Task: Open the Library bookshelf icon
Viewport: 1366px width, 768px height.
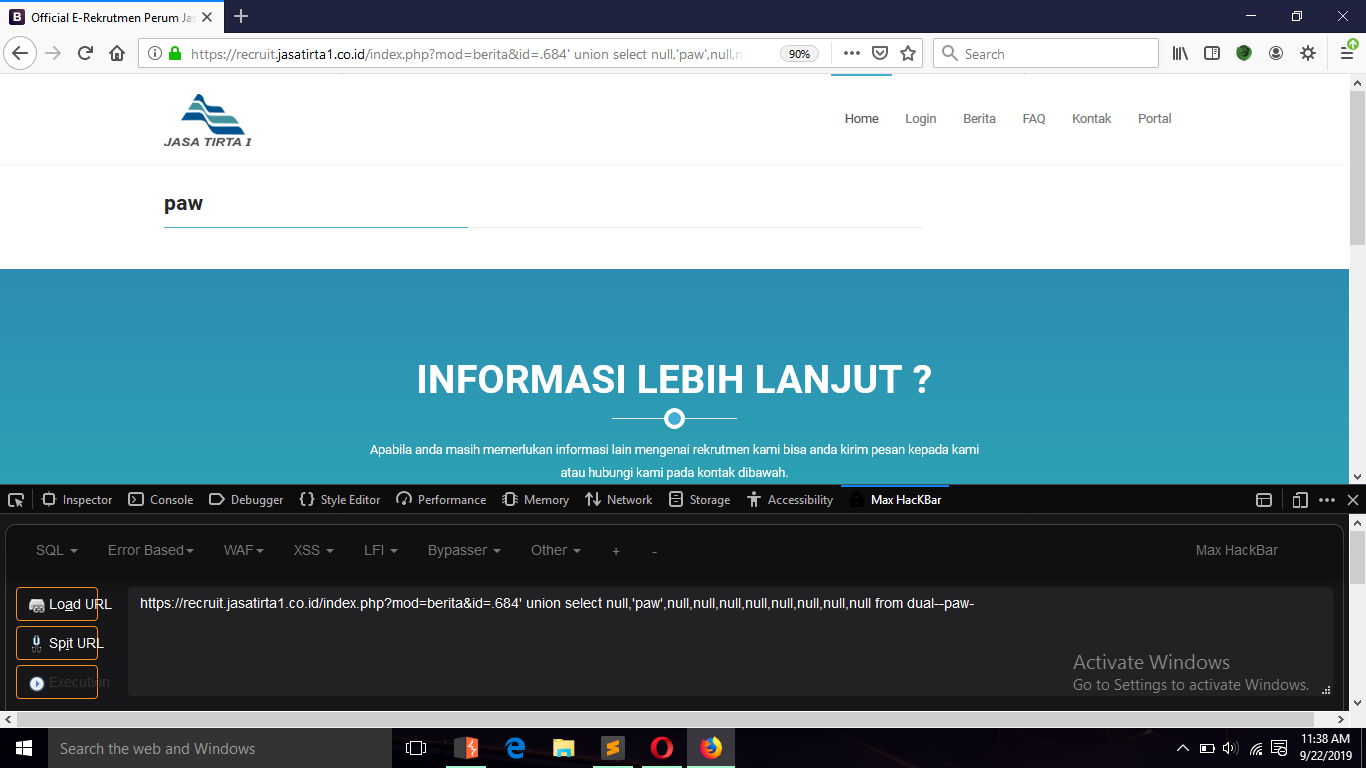Action: (x=1181, y=54)
